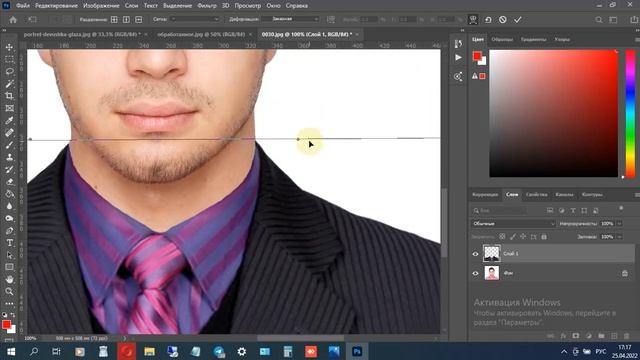
Task: Choose the horizontal split warp option
Action: (139, 20)
